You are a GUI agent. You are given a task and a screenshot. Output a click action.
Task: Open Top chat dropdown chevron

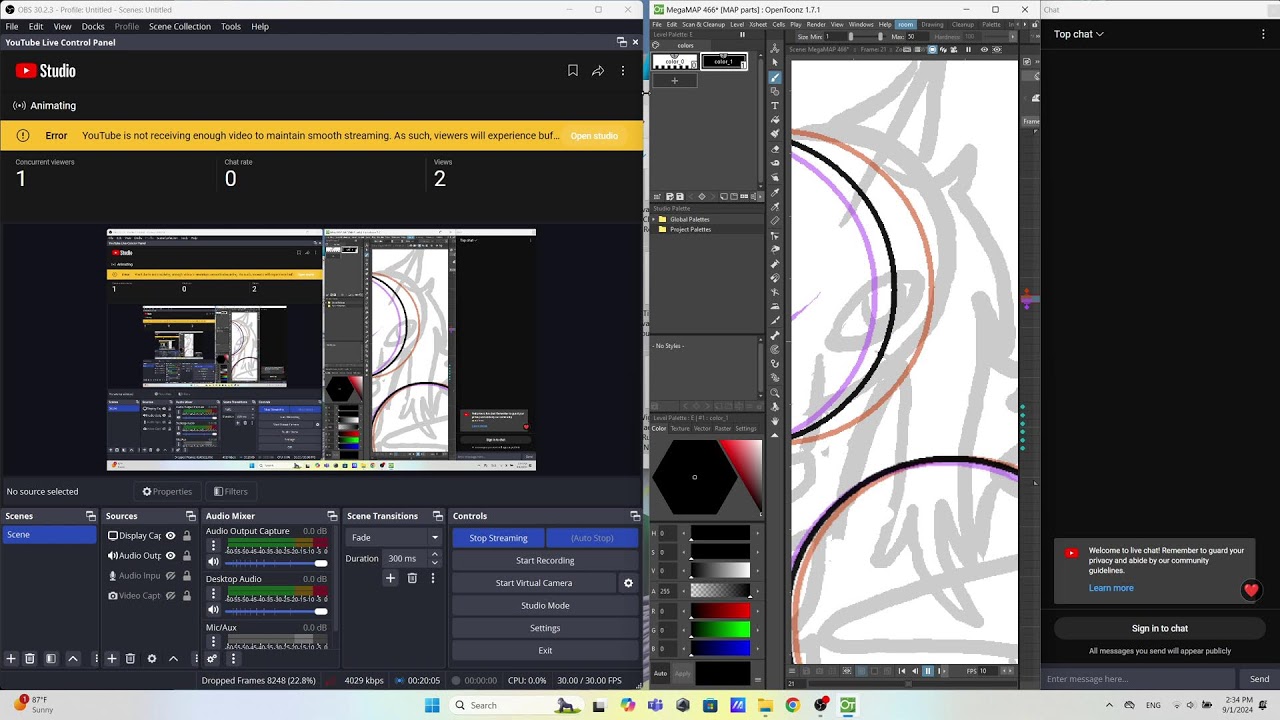click(x=1099, y=34)
